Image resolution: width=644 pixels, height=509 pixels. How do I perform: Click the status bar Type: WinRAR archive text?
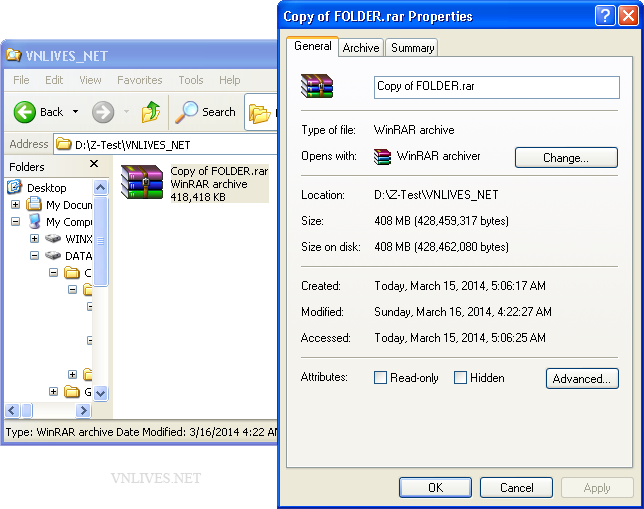pyautogui.click(x=60, y=432)
